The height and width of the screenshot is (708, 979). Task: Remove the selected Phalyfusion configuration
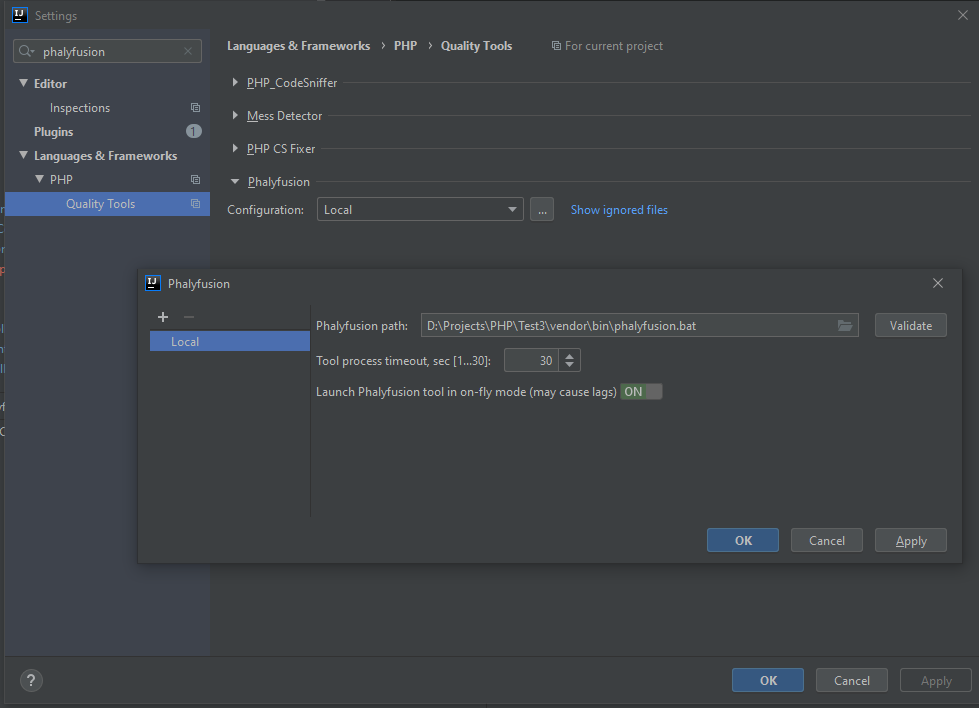(x=189, y=317)
